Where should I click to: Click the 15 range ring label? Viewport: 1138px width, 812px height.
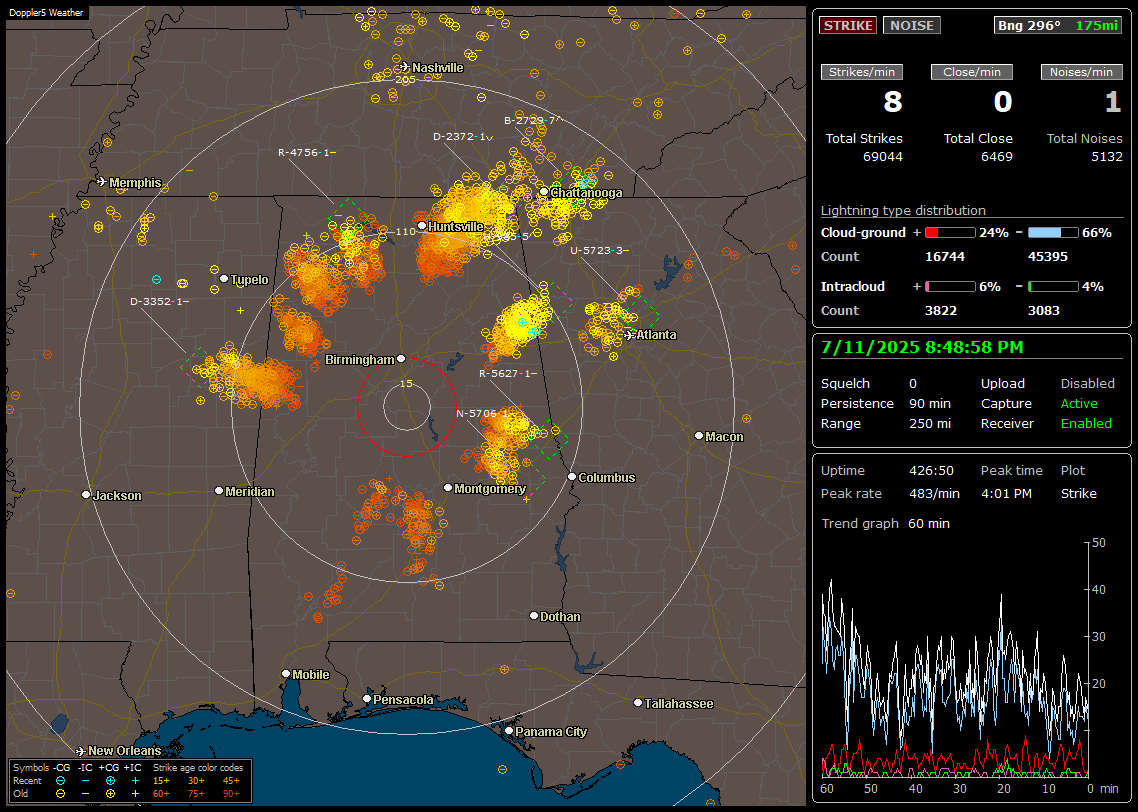[406, 384]
